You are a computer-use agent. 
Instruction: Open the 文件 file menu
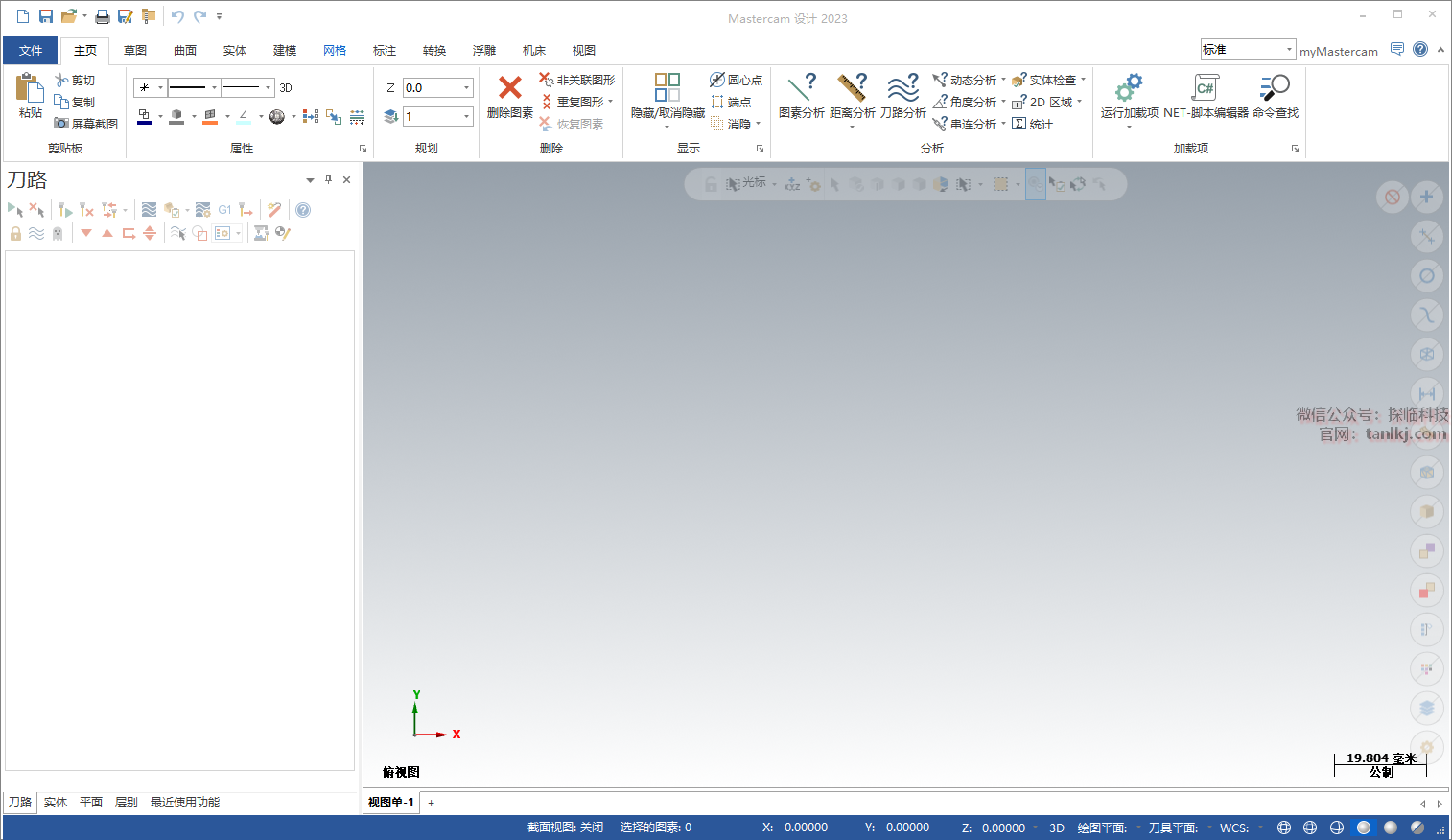point(31,50)
